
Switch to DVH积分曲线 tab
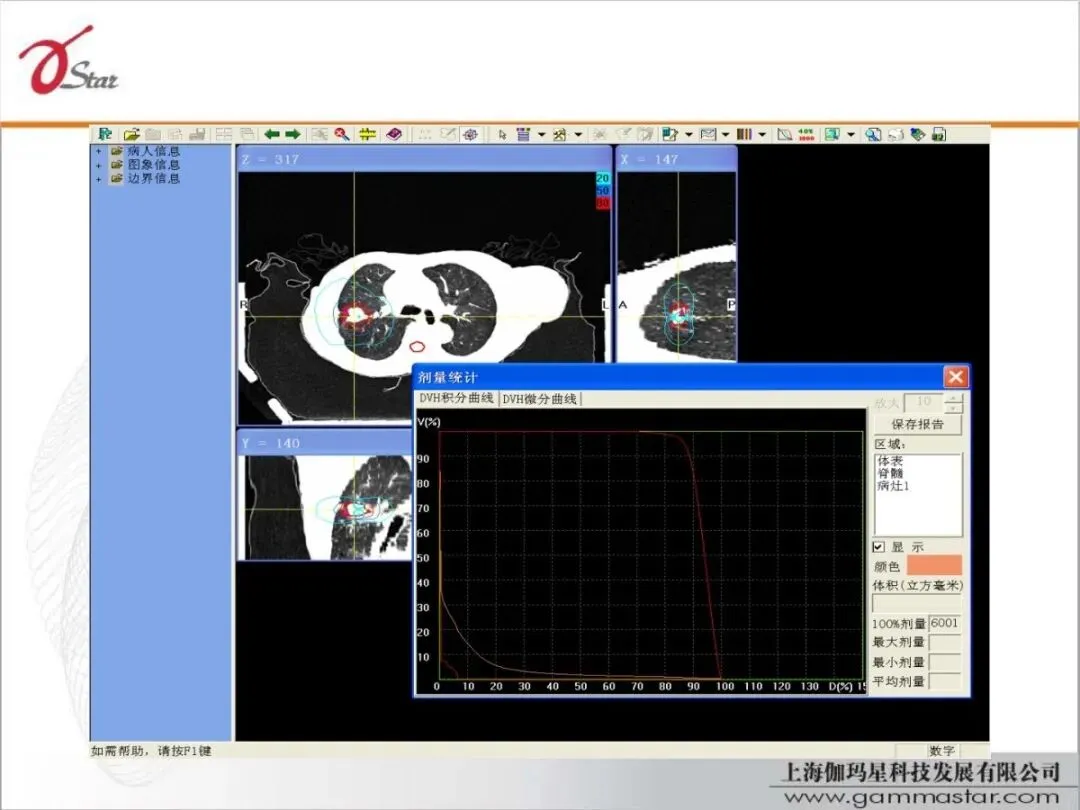coord(456,398)
